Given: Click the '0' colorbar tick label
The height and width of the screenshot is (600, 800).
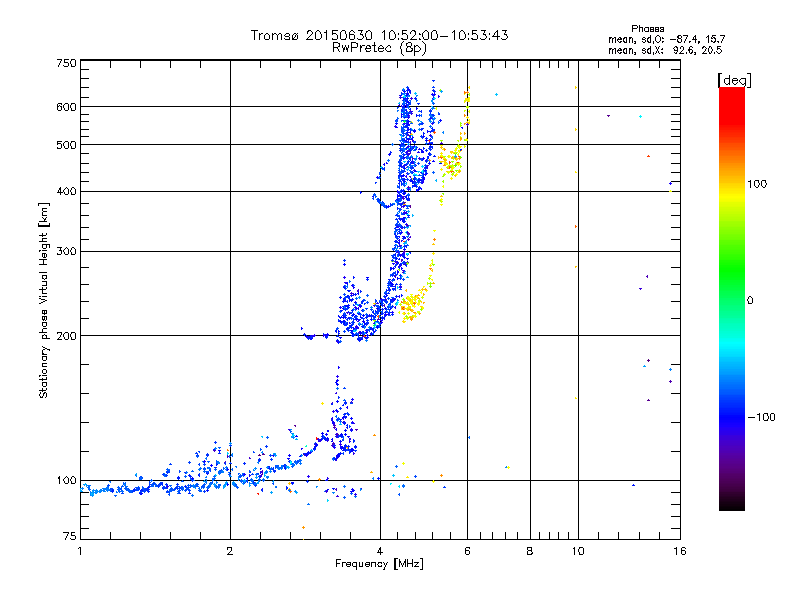Looking at the screenshot, I should click(x=750, y=301).
